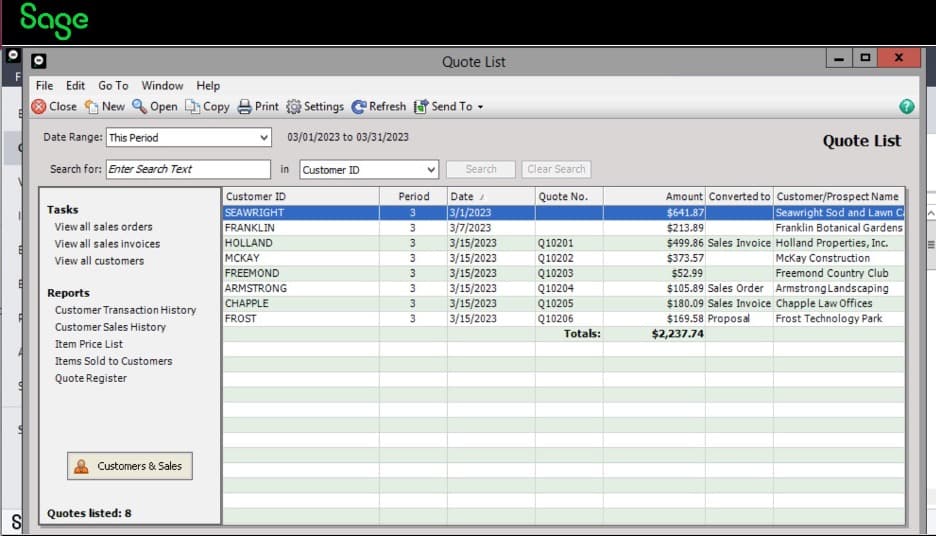The width and height of the screenshot is (936, 536).
Task: Click quote number Q10206
Action: point(555,319)
